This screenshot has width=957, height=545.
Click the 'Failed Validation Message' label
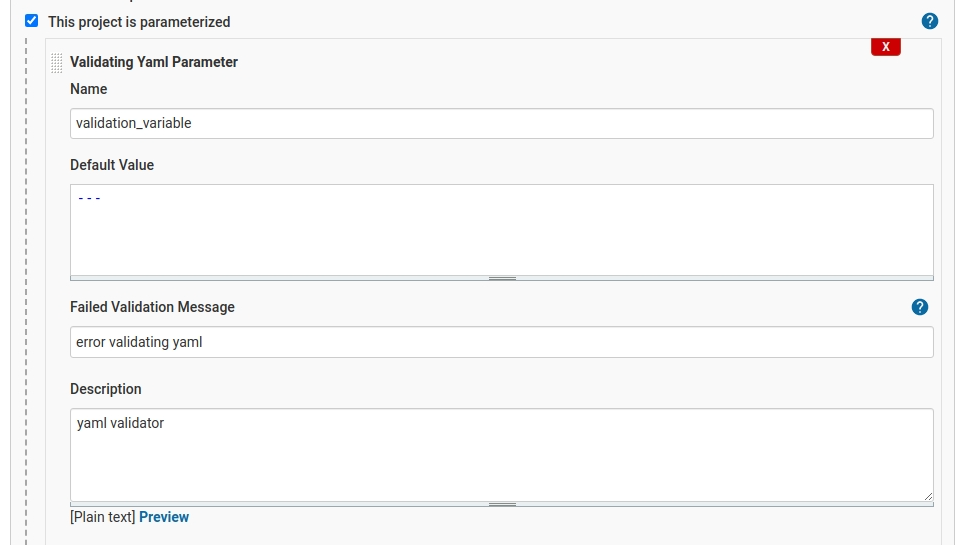tap(152, 307)
